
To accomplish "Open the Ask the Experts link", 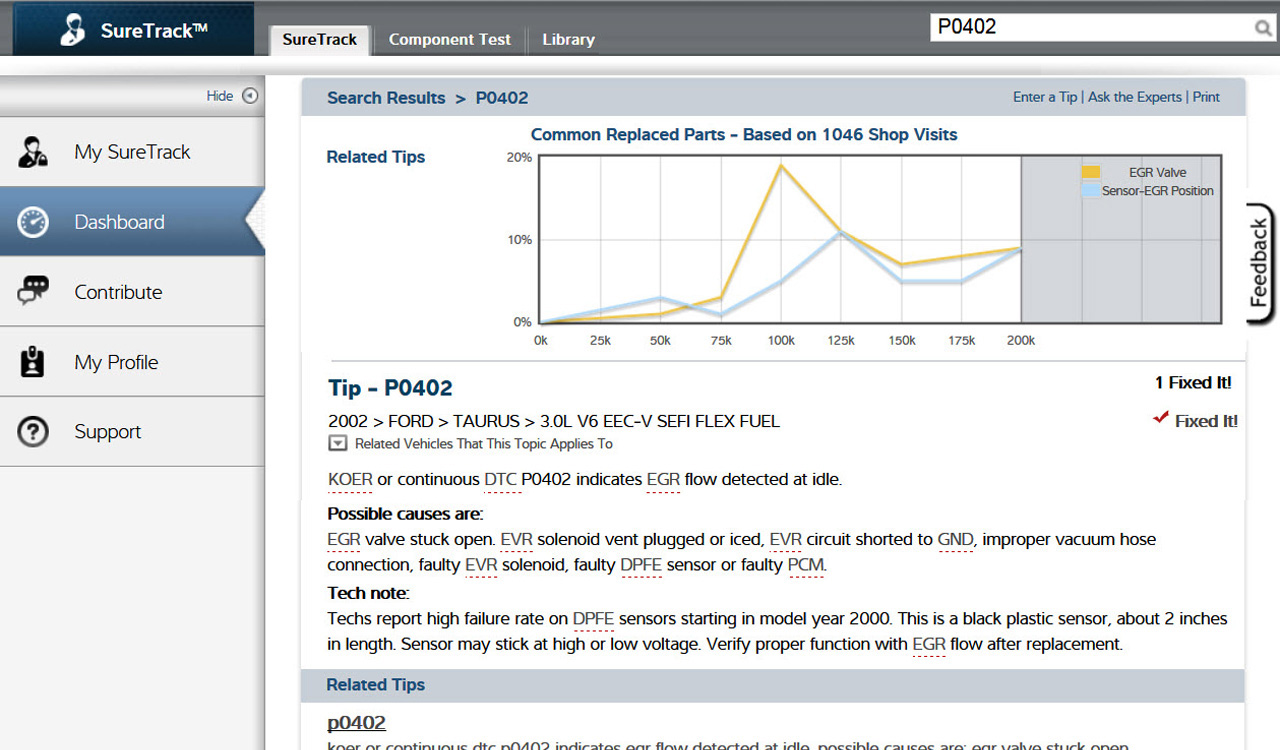I will 1135,97.
